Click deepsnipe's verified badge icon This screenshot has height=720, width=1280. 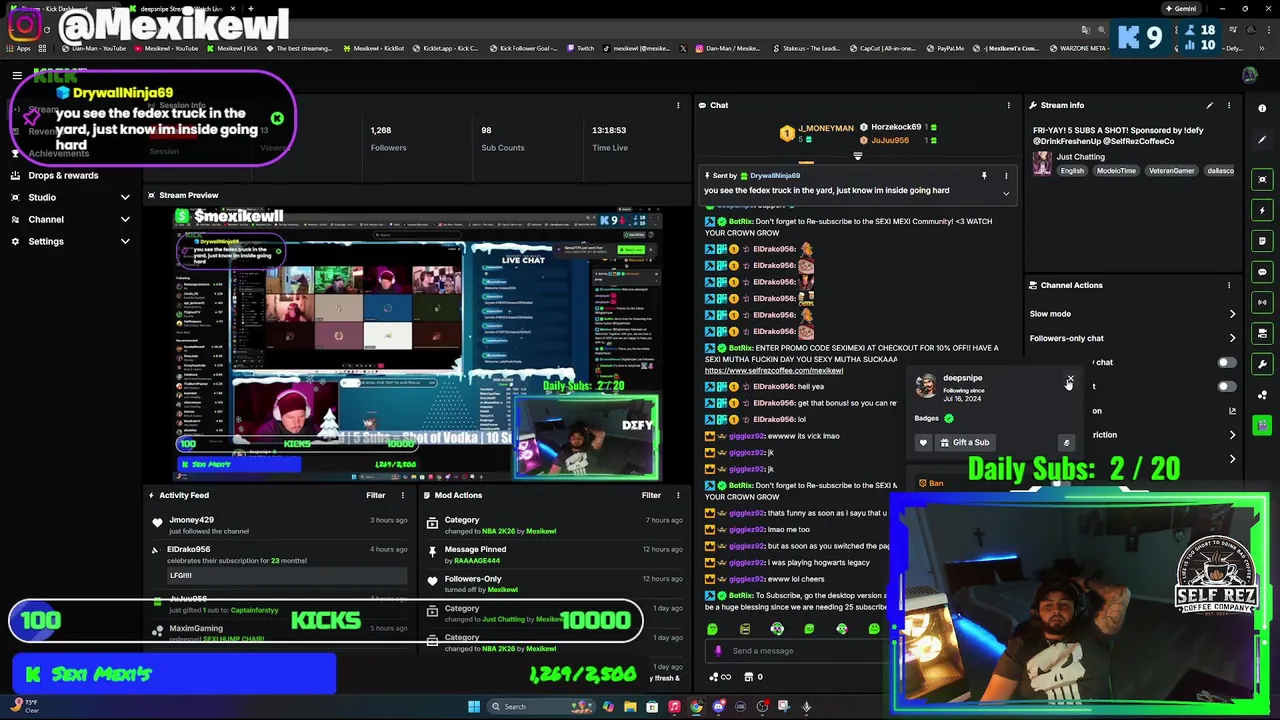[x=949, y=418]
